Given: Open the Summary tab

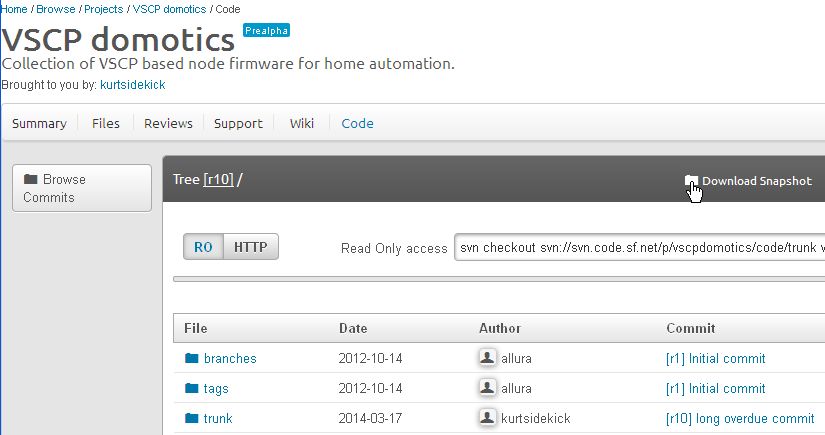Looking at the screenshot, I should pyautogui.click(x=39, y=124).
